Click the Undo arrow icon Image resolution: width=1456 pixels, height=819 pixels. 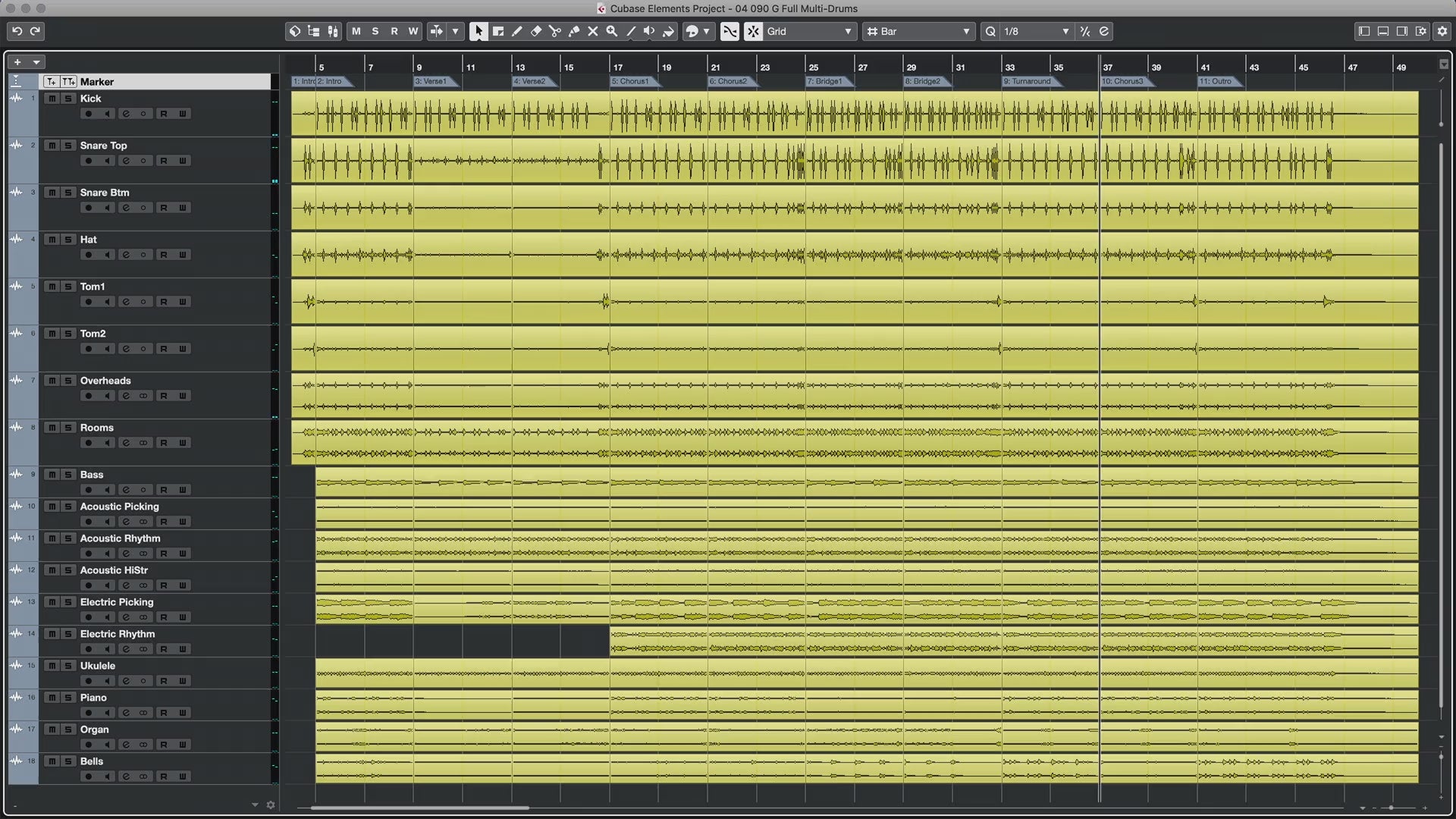click(x=17, y=31)
